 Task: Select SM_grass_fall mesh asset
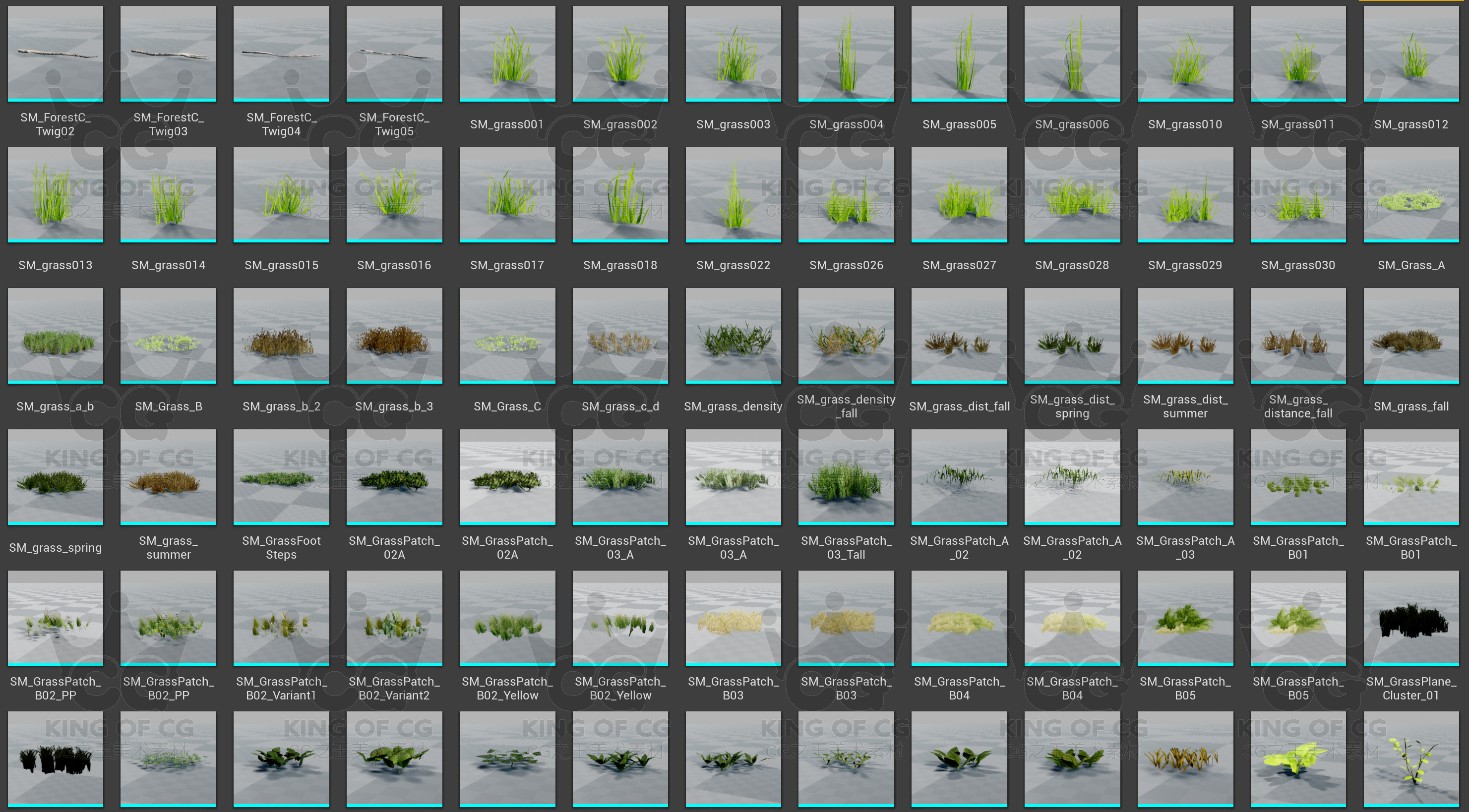pos(1411,335)
